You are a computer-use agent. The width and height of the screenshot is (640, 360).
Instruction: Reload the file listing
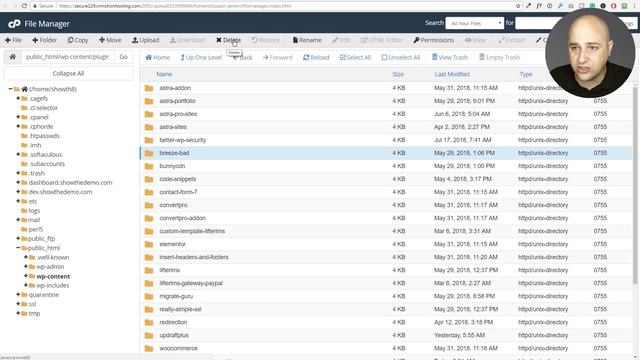click(316, 57)
